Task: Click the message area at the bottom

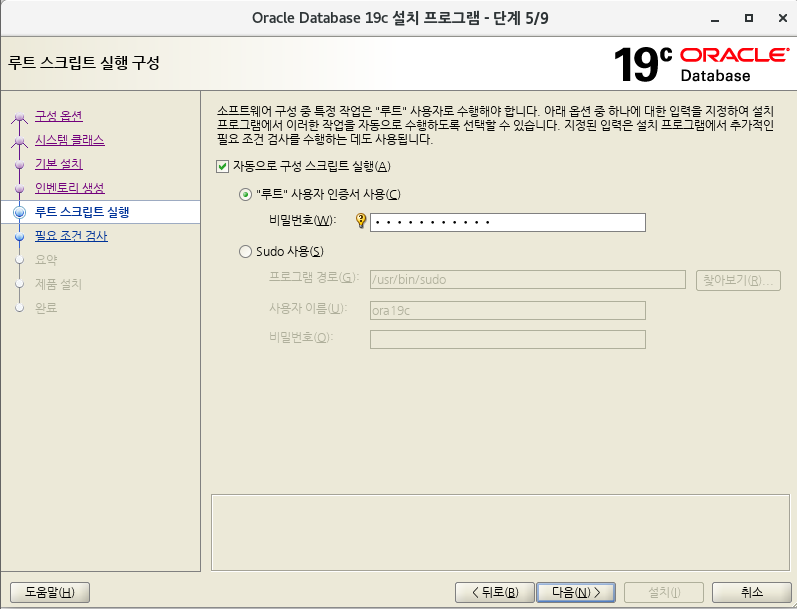Action: click(x=500, y=532)
